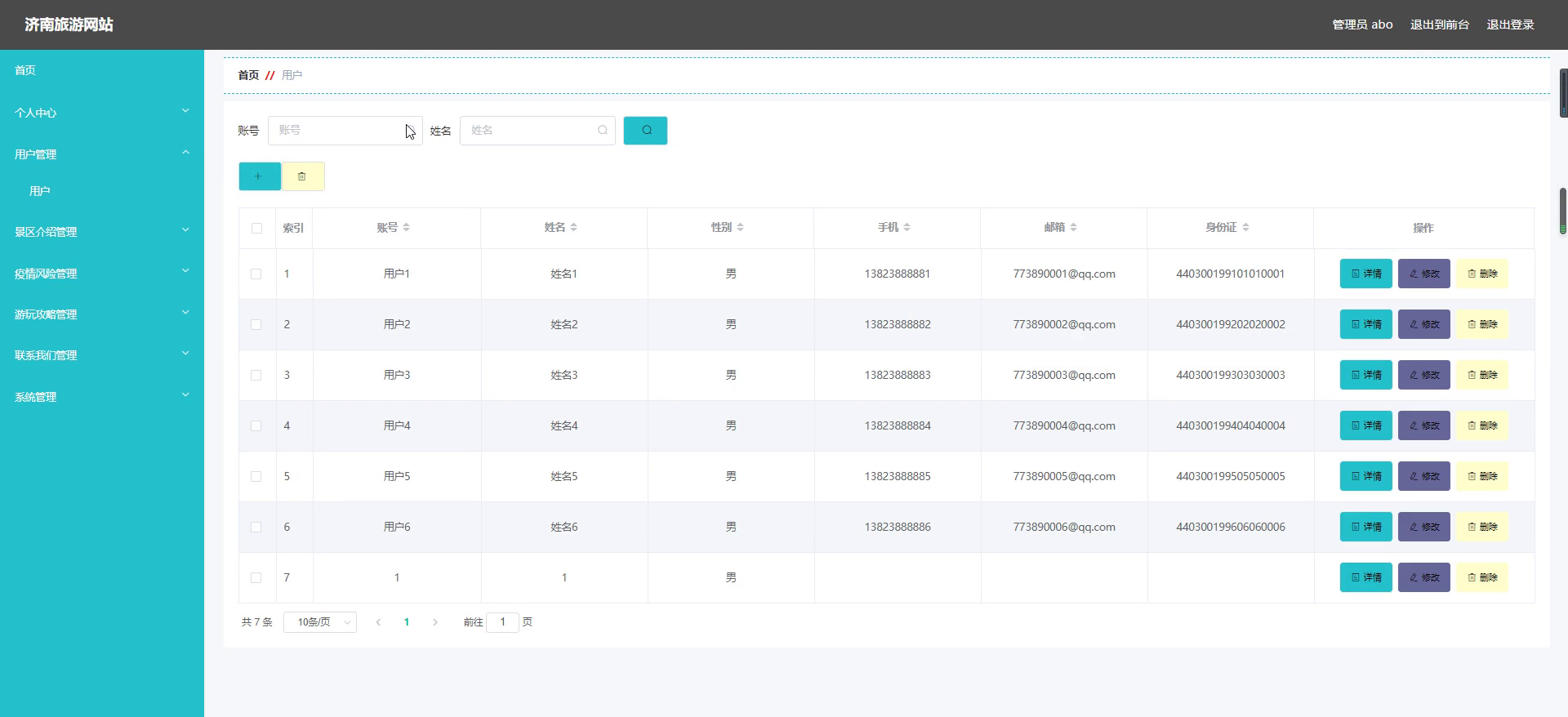Click 修改 for row 用户4
Image resolution: width=1568 pixels, height=717 pixels.
click(x=1424, y=425)
